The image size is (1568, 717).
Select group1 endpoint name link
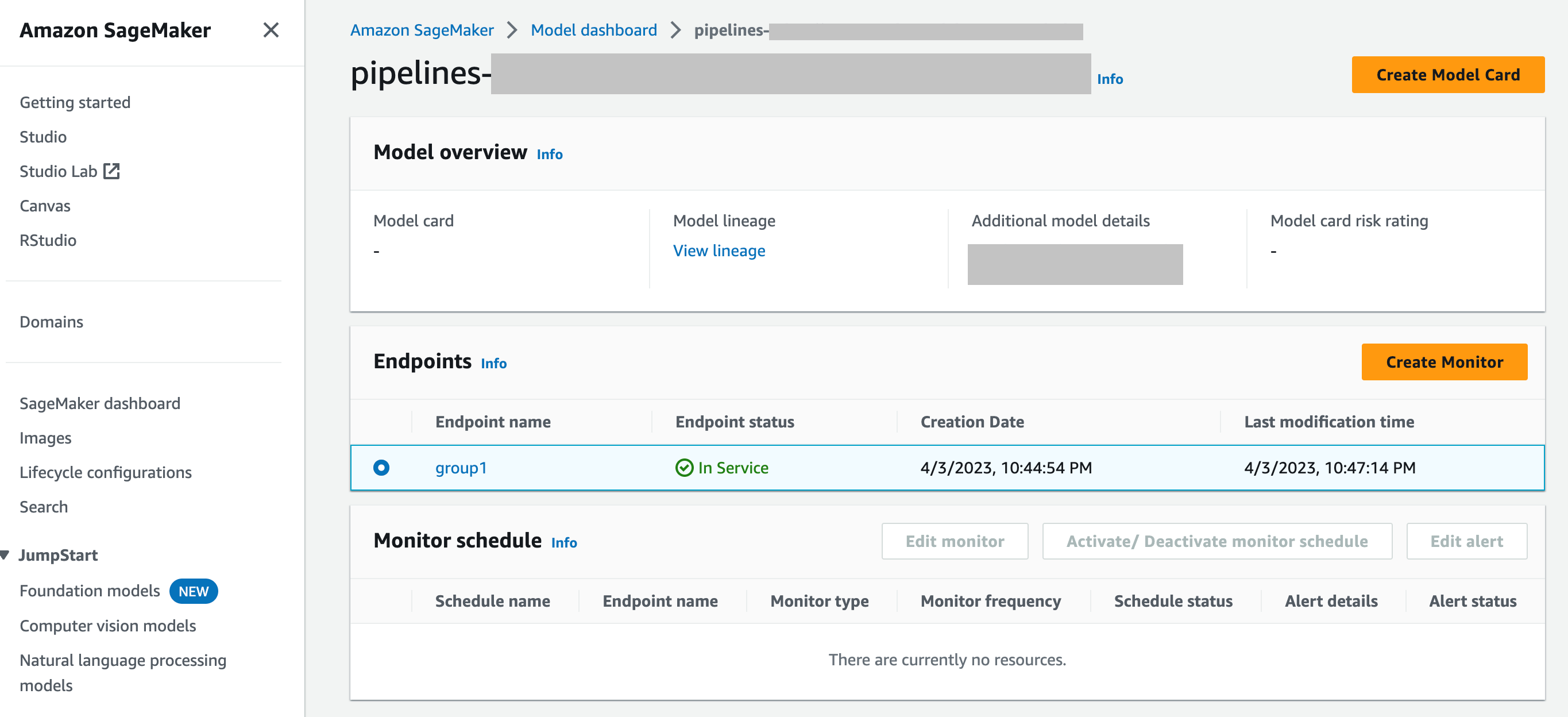[x=461, y=467]
